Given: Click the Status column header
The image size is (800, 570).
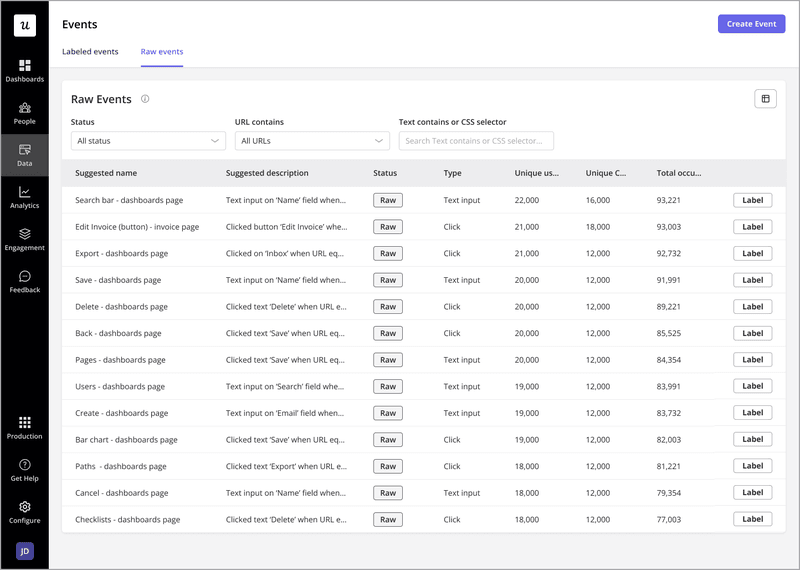Looking at the screenshot, I should 385,173.
